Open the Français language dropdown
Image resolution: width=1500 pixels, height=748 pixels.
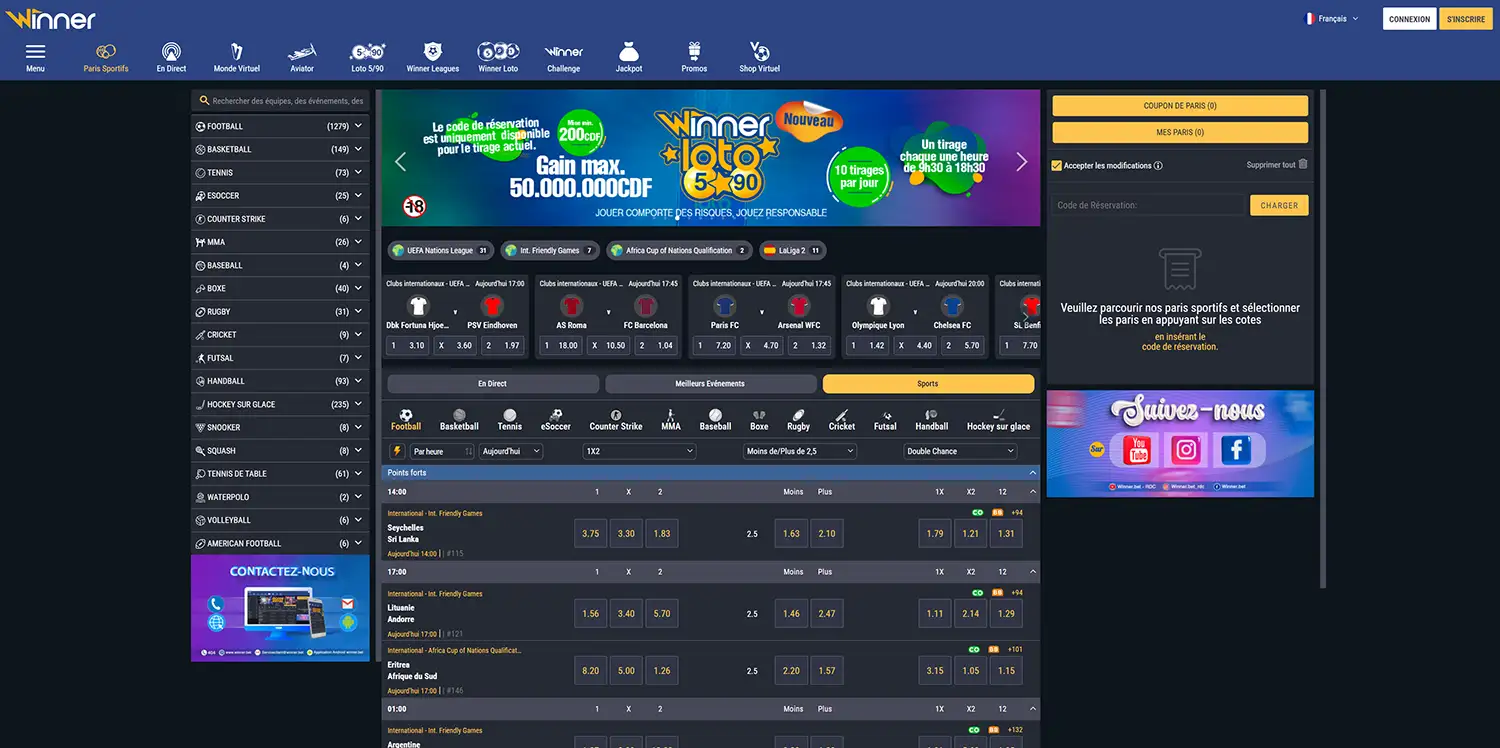click(x=1332, y=19)
